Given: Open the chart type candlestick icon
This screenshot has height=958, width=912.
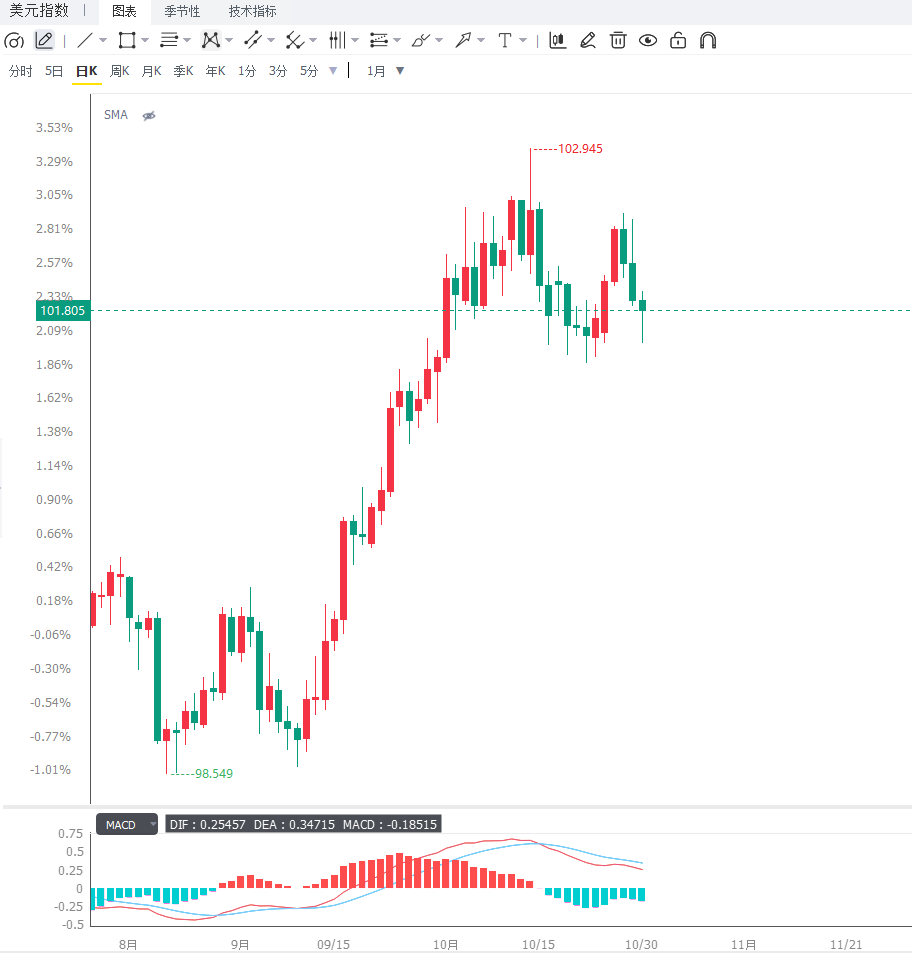Looking at the screenshot, I should (557, 41).
